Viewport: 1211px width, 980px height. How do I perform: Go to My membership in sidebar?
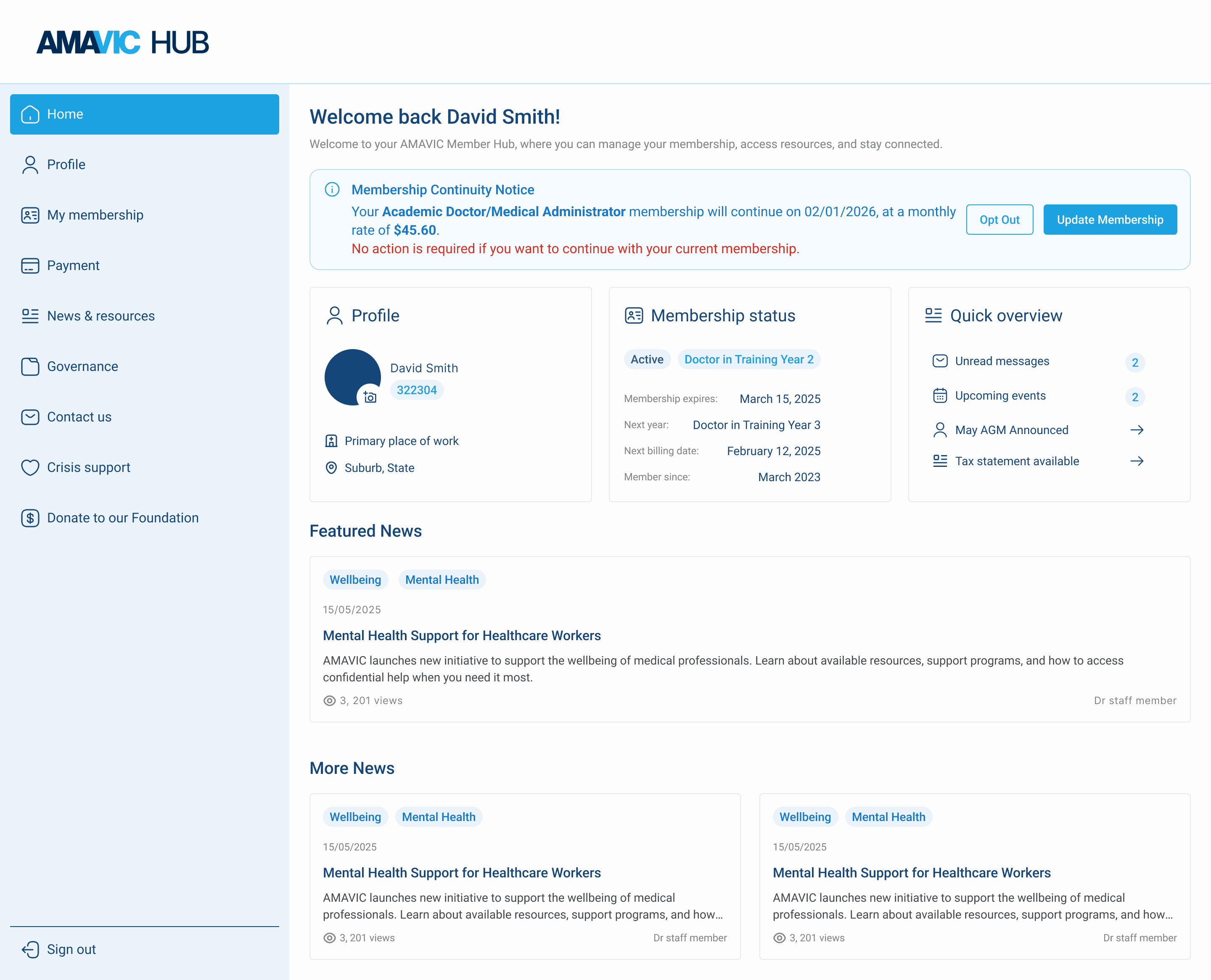95,215
